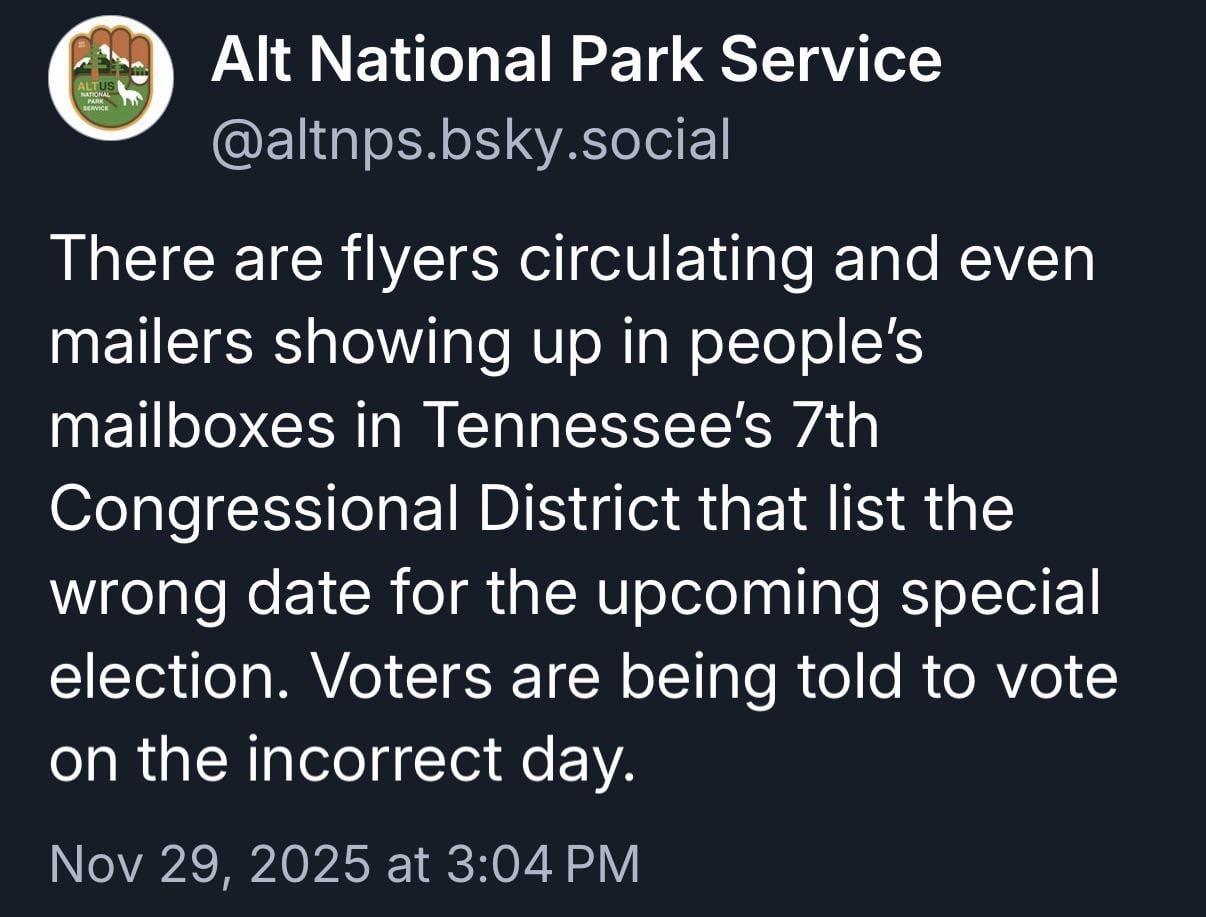Click the words "special election" in the post

tap(1000, 593)
